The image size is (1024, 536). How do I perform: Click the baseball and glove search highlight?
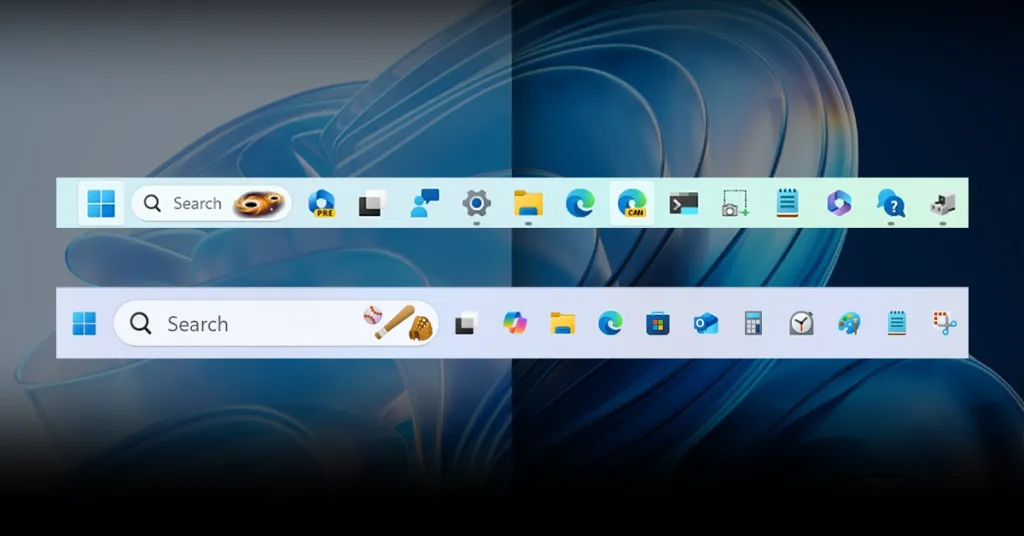point(398,323)
